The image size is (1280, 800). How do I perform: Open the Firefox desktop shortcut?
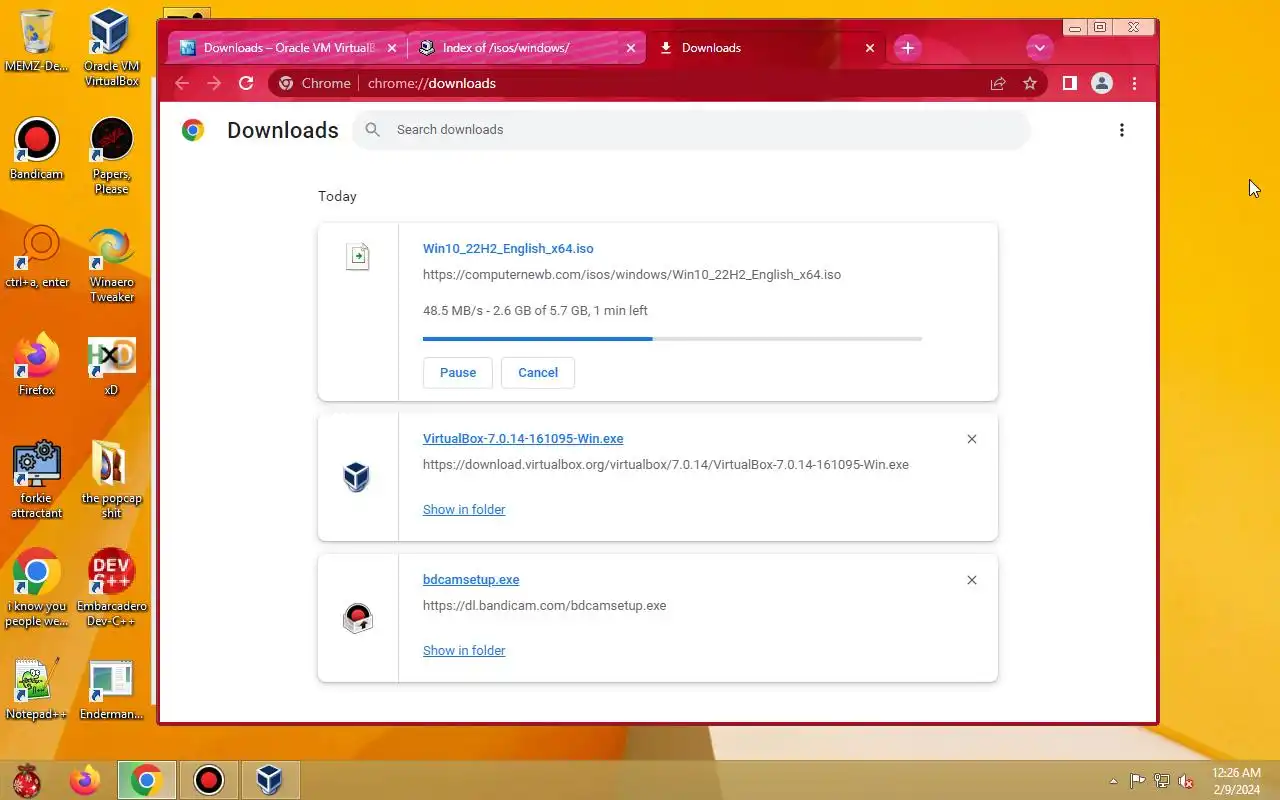(36, 365)
